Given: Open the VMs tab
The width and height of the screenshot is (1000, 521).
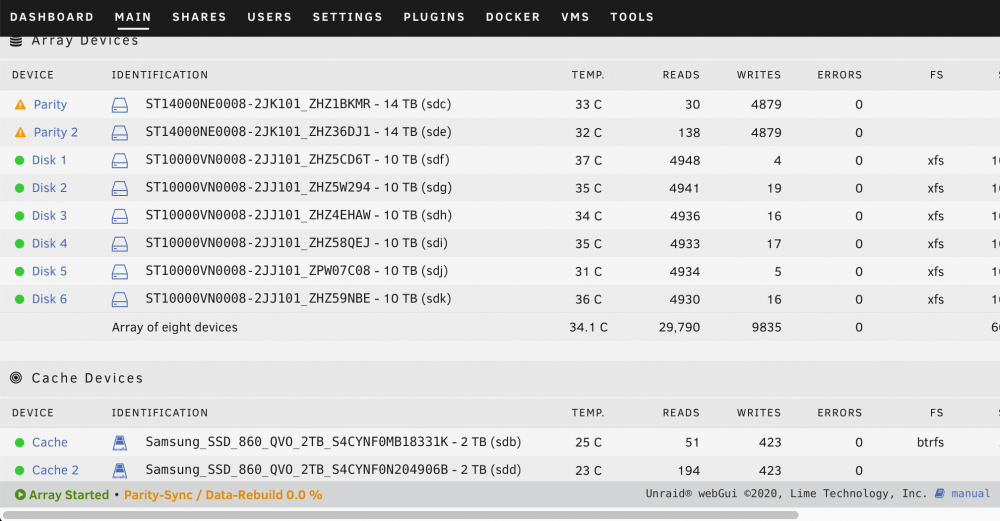Looking at the screenshot, I should 575,17.
